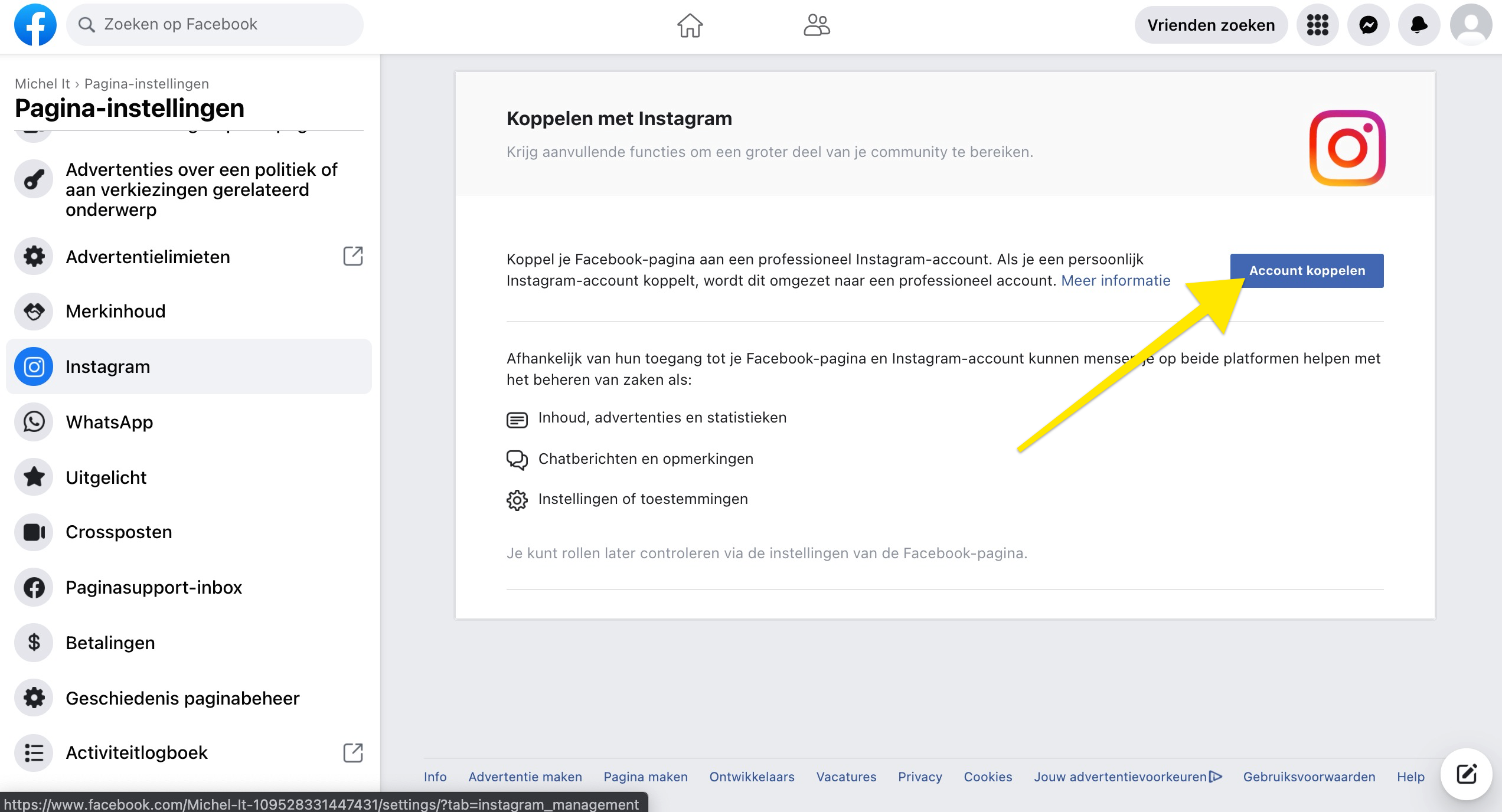Click the Inhoud, advertenties en statistieken icon
Screen dimensions: 1502x812
(517, 420)
